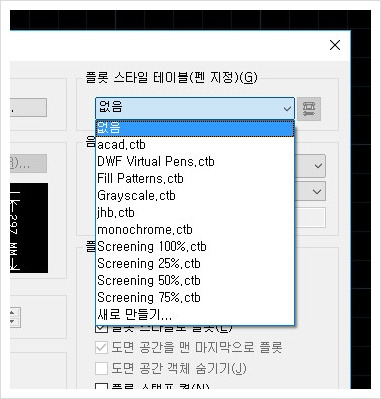Click the paper preview thumbnail showing 297 MM
This screenshot has height=399, width=381.
(29, 228)
